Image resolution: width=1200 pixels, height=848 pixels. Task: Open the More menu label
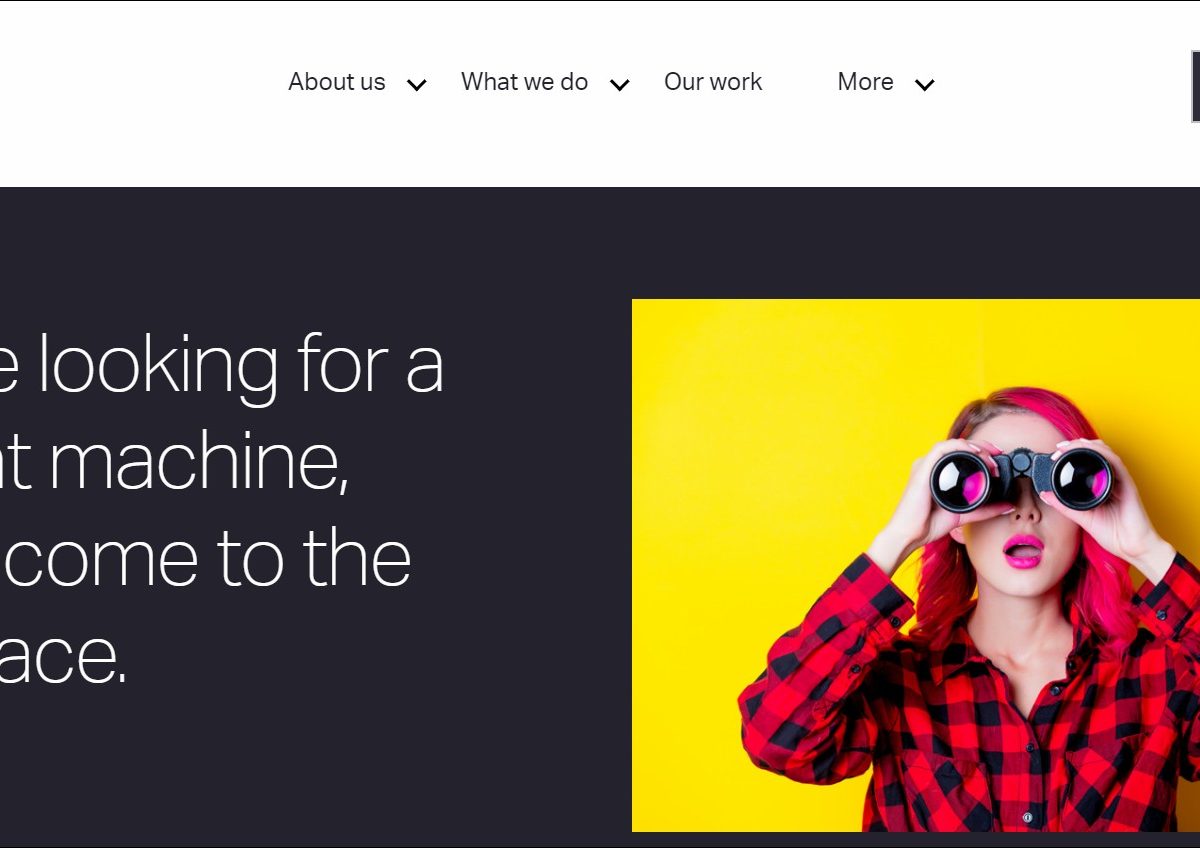pos(865,82)
